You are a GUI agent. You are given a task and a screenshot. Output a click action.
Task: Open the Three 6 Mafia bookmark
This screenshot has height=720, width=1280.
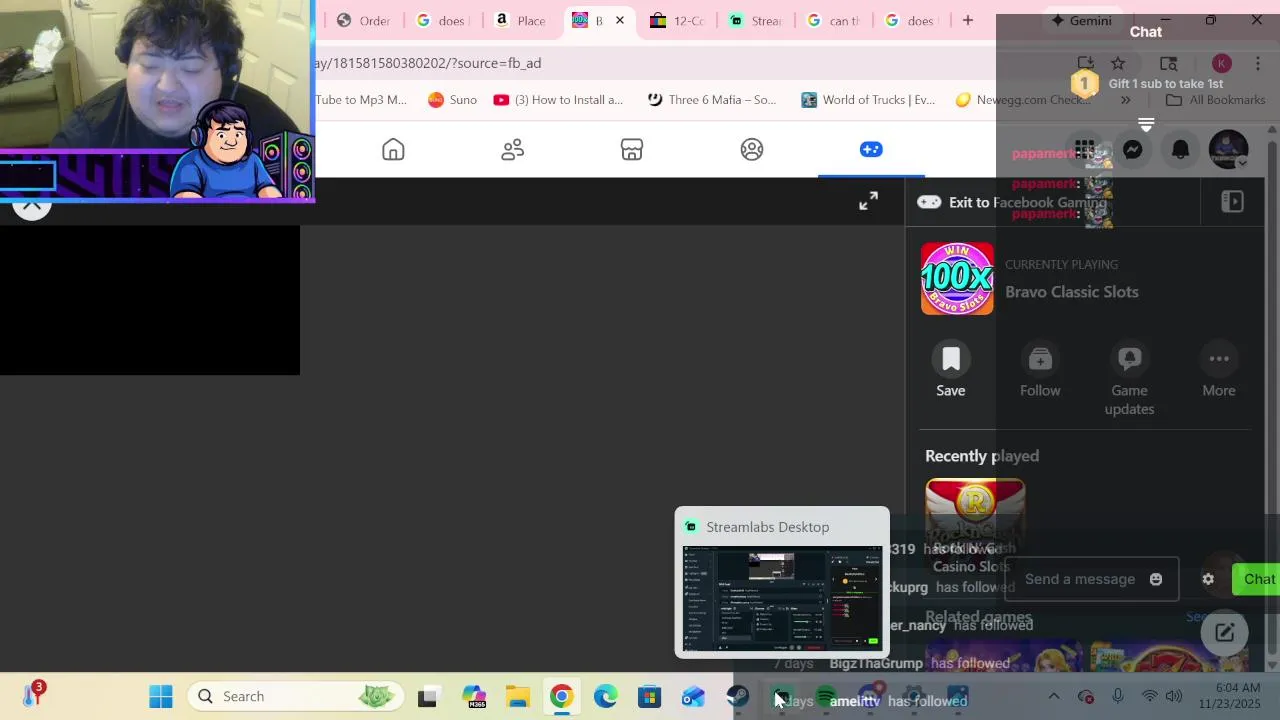711,100
